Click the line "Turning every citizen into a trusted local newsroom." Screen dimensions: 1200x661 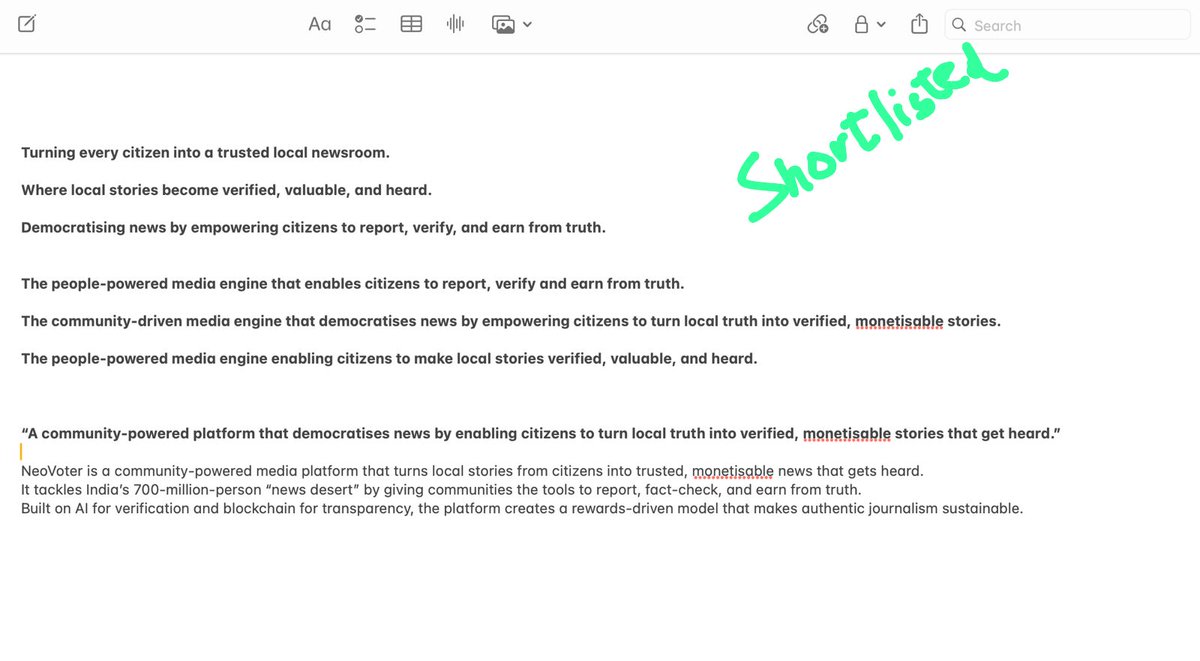click(205, 153)
